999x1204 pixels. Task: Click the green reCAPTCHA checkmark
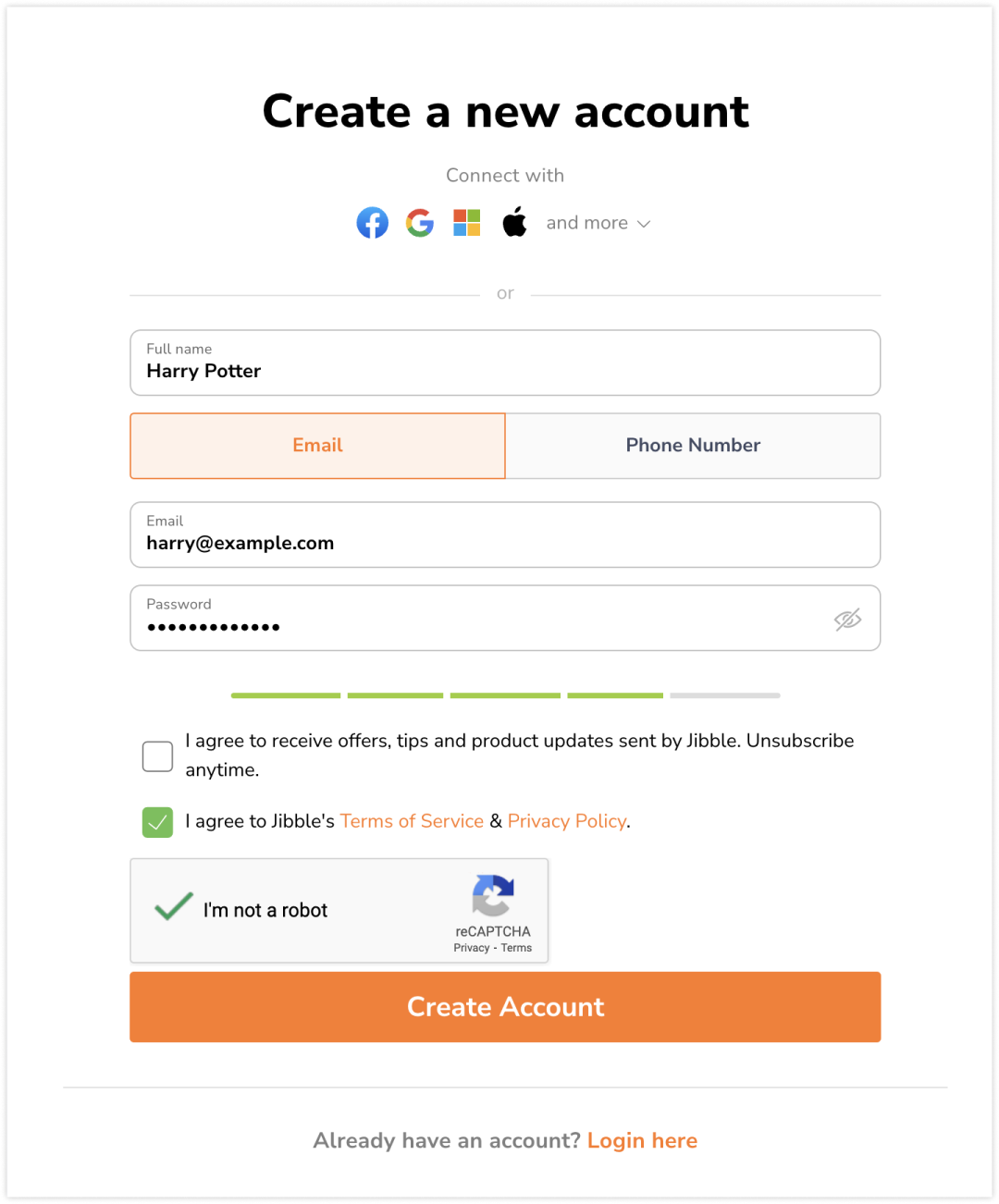(x=174, y=906)
